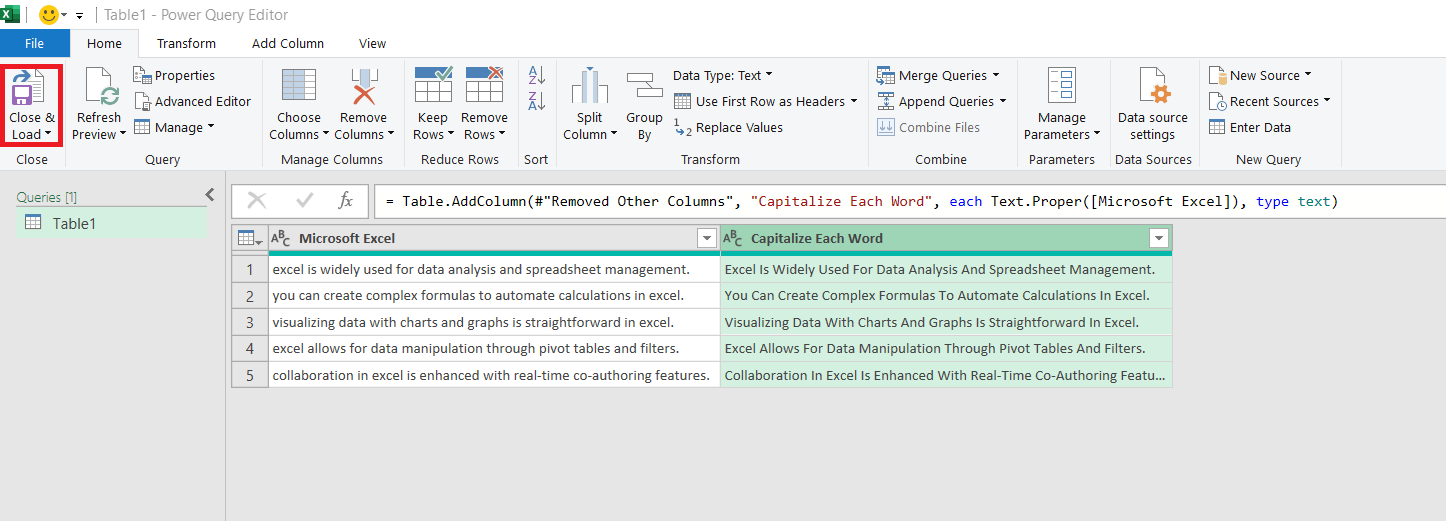Screen dimensions: 1446x521
Task: Click Enter Data
Action: (1250, 127)
